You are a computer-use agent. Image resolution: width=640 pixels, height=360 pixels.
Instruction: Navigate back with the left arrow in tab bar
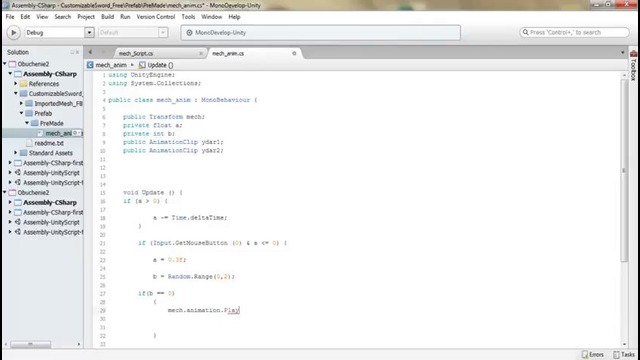click(90, 52)
